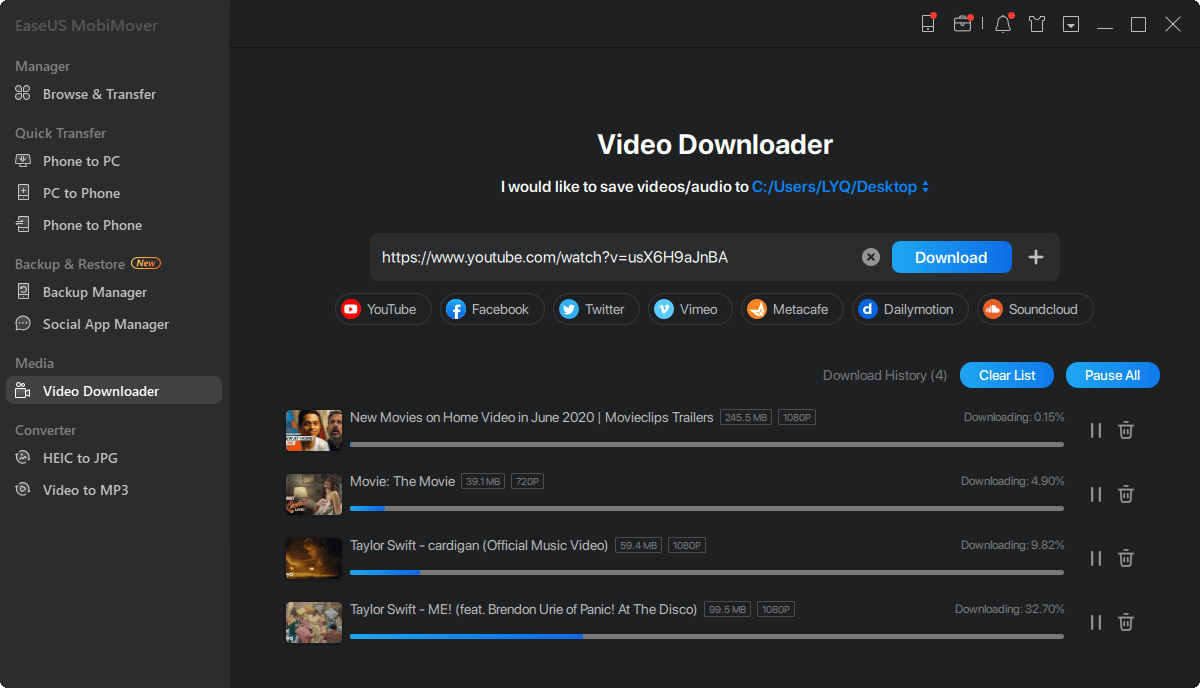Viewport: 1200px width, 688px height.
Task: Click the 'Download History (4)' label
Action: pos(885,375)
